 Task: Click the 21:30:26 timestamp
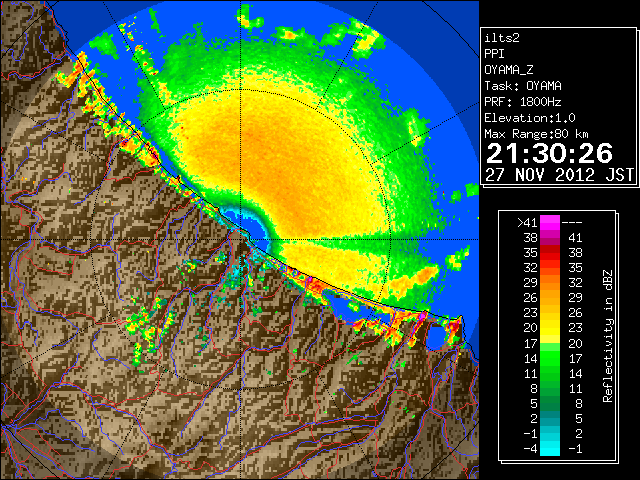tap(549, 153)
